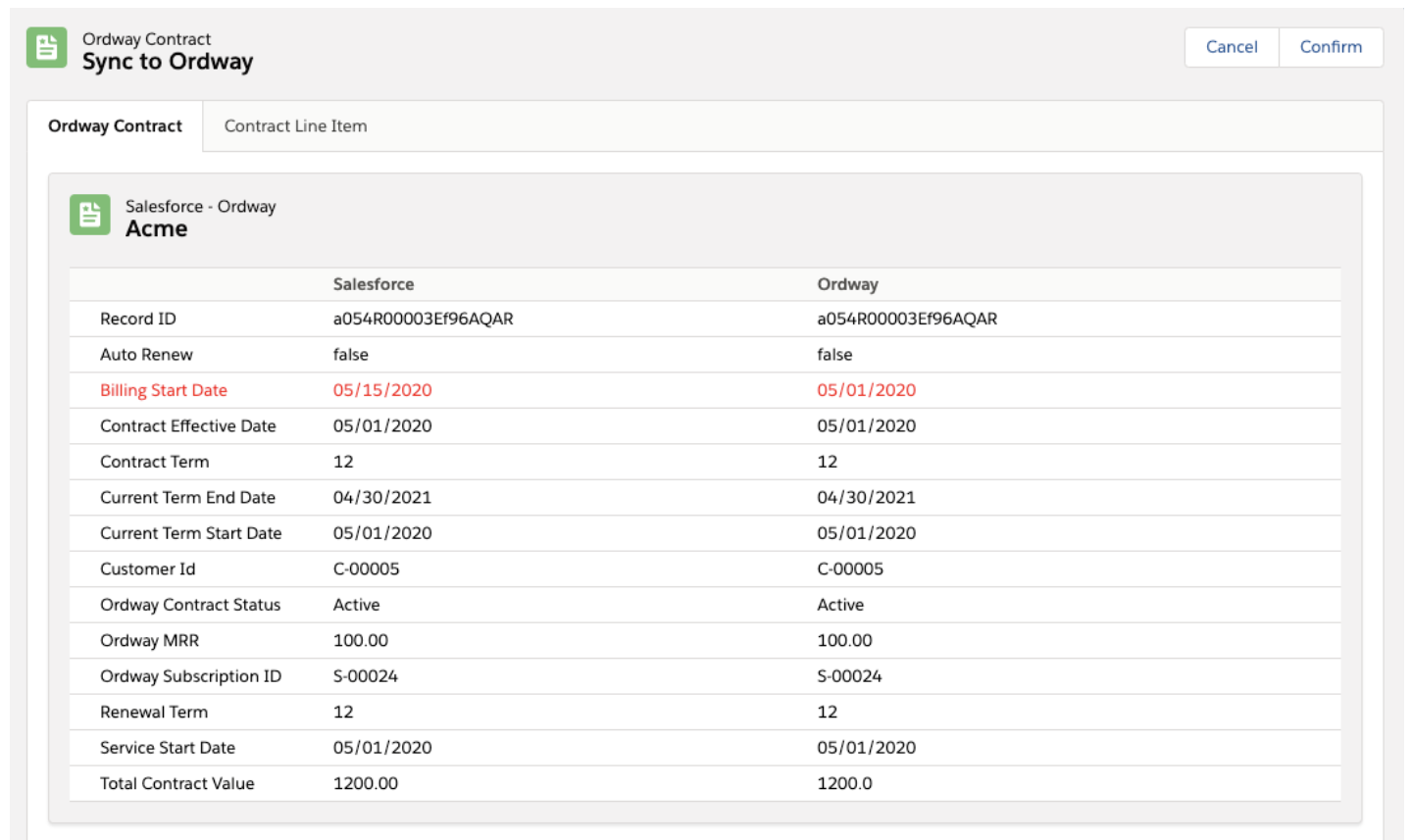Click the Ordway column header
Screen dimensions: 1411x840
click(847, 284)
